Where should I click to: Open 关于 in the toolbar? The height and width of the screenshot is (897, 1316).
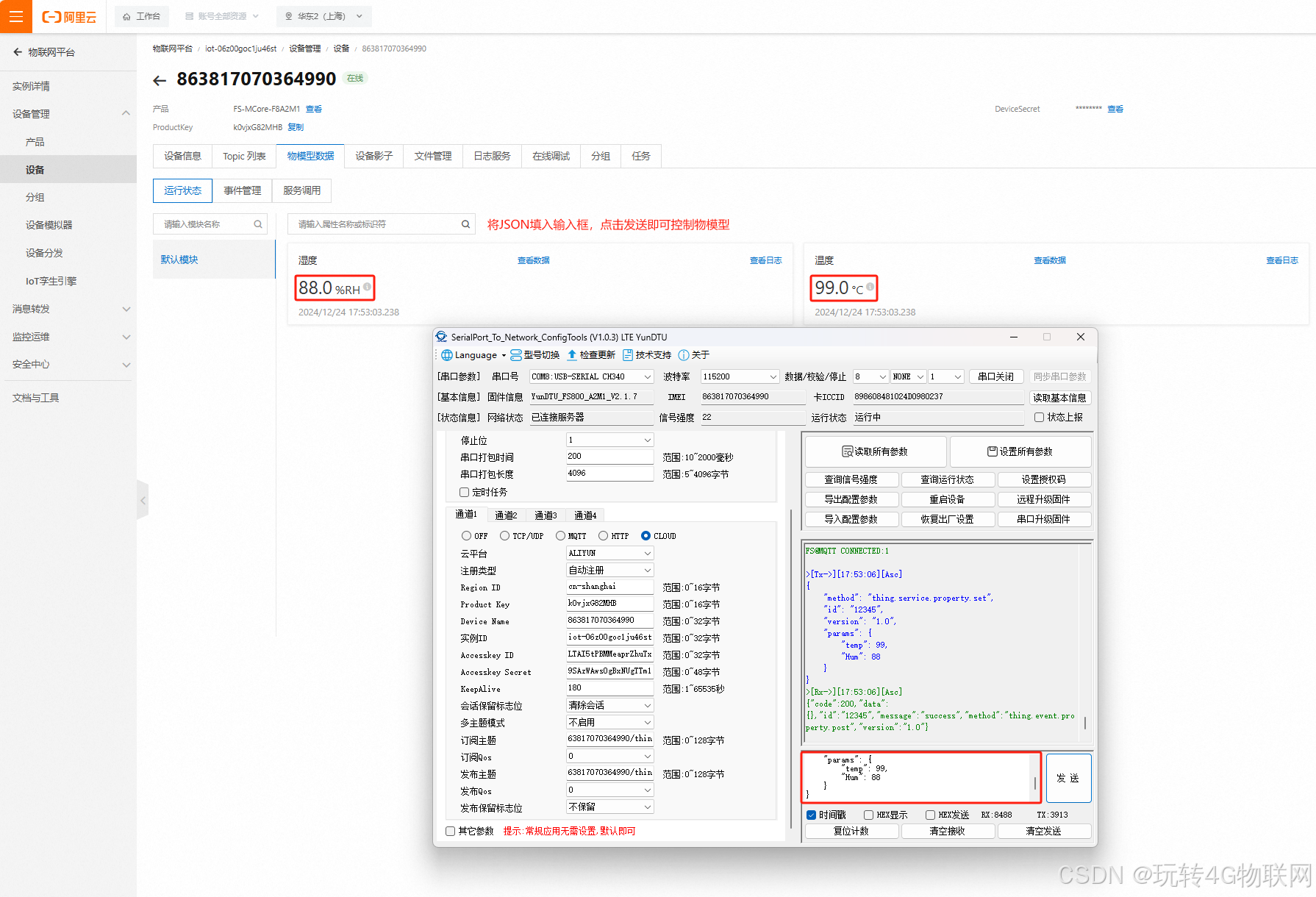[x=694, y=355]
